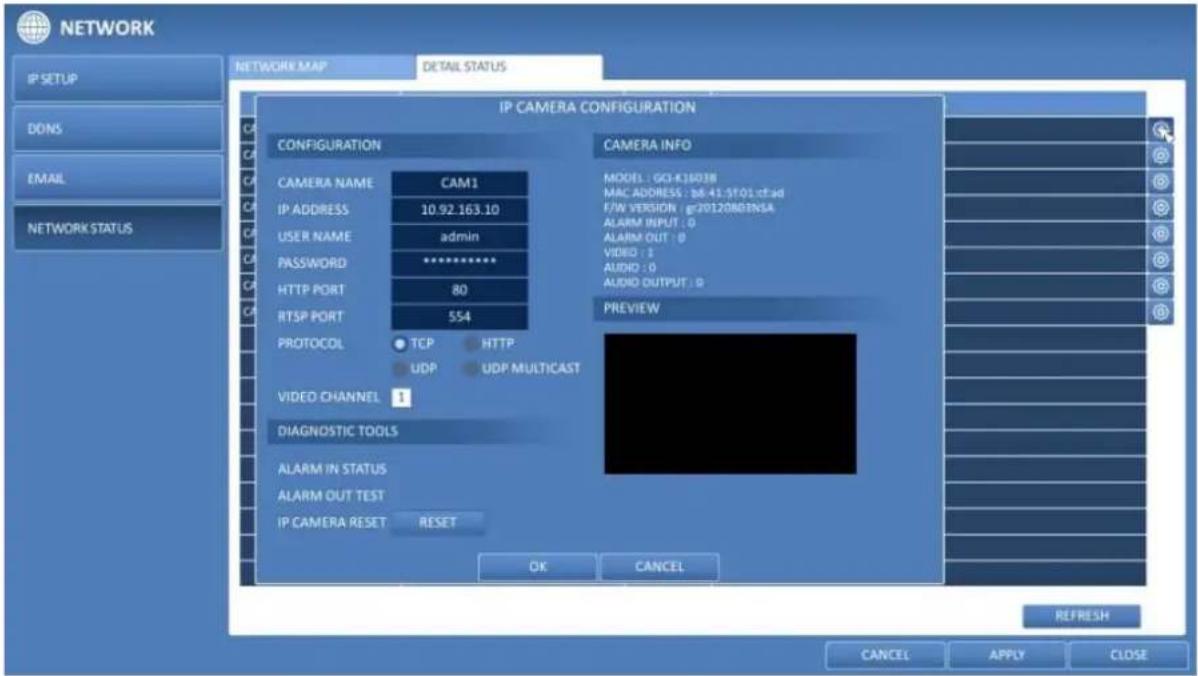Select the UDP protocol option
This screenshot has height=676, width=1198.
pos(400,368)
